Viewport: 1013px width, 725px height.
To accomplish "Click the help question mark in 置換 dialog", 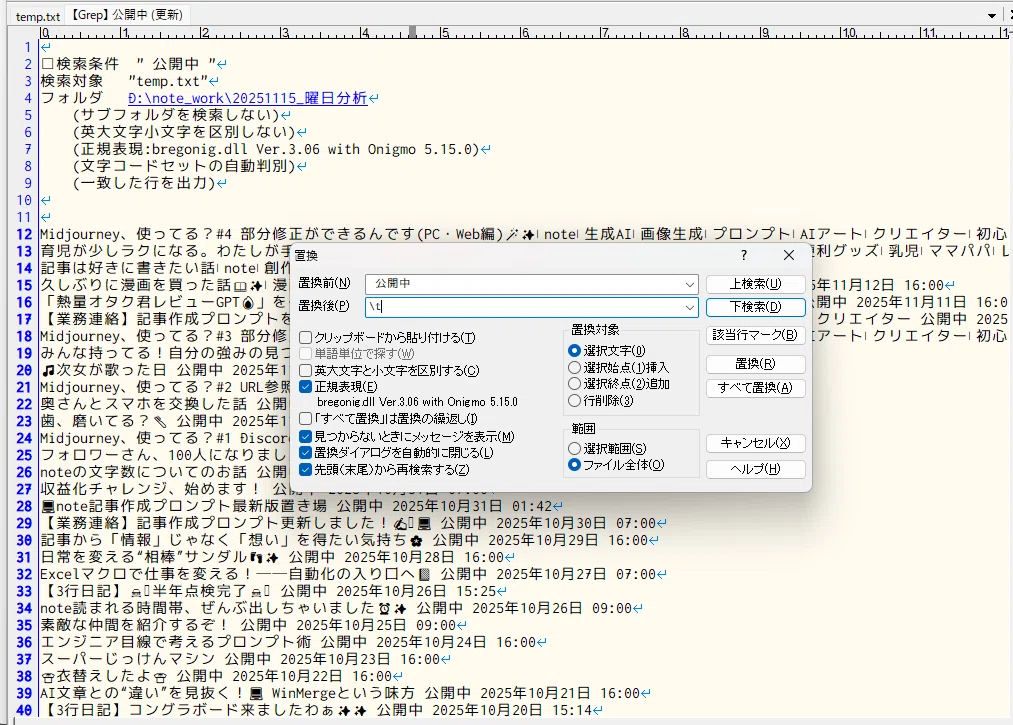I will 744,255.
